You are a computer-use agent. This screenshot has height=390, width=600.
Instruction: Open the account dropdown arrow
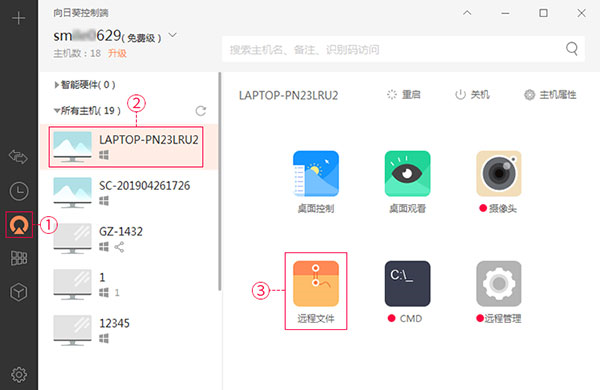173,35
